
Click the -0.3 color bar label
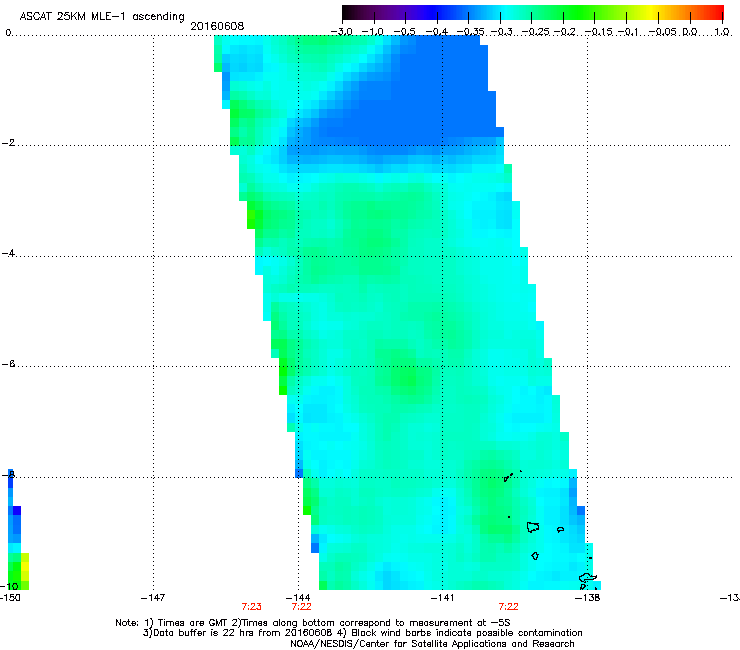pyautogui.click(x=501, y=32)
